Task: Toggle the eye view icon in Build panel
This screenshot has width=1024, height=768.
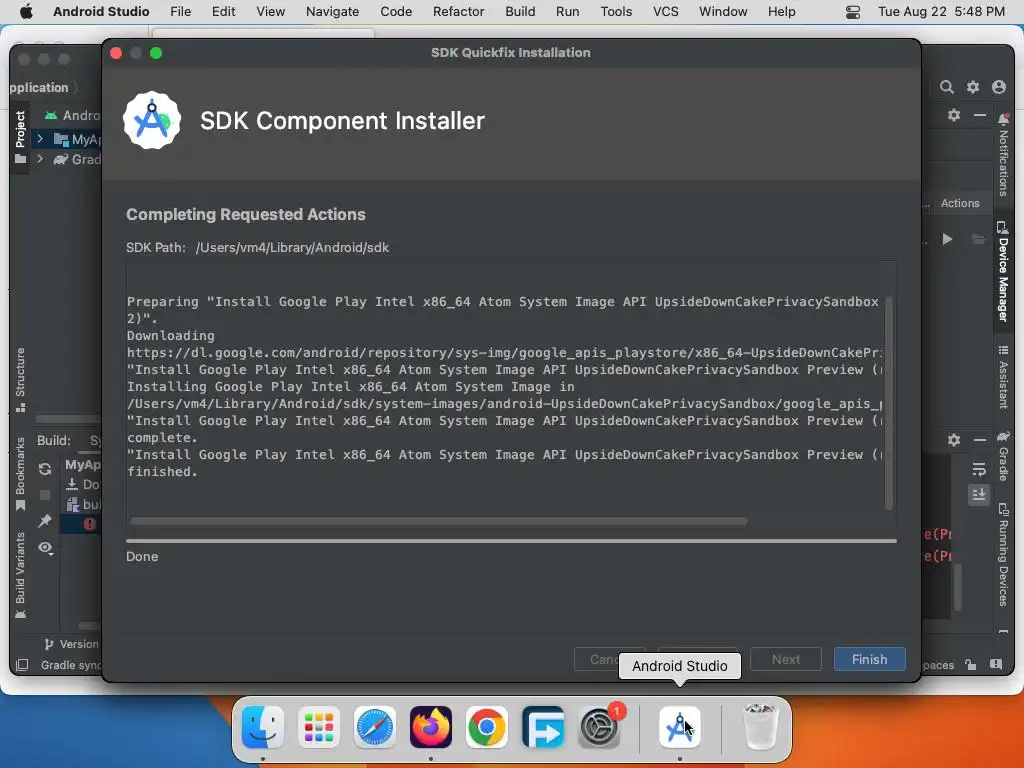Action: coord(44,547)
